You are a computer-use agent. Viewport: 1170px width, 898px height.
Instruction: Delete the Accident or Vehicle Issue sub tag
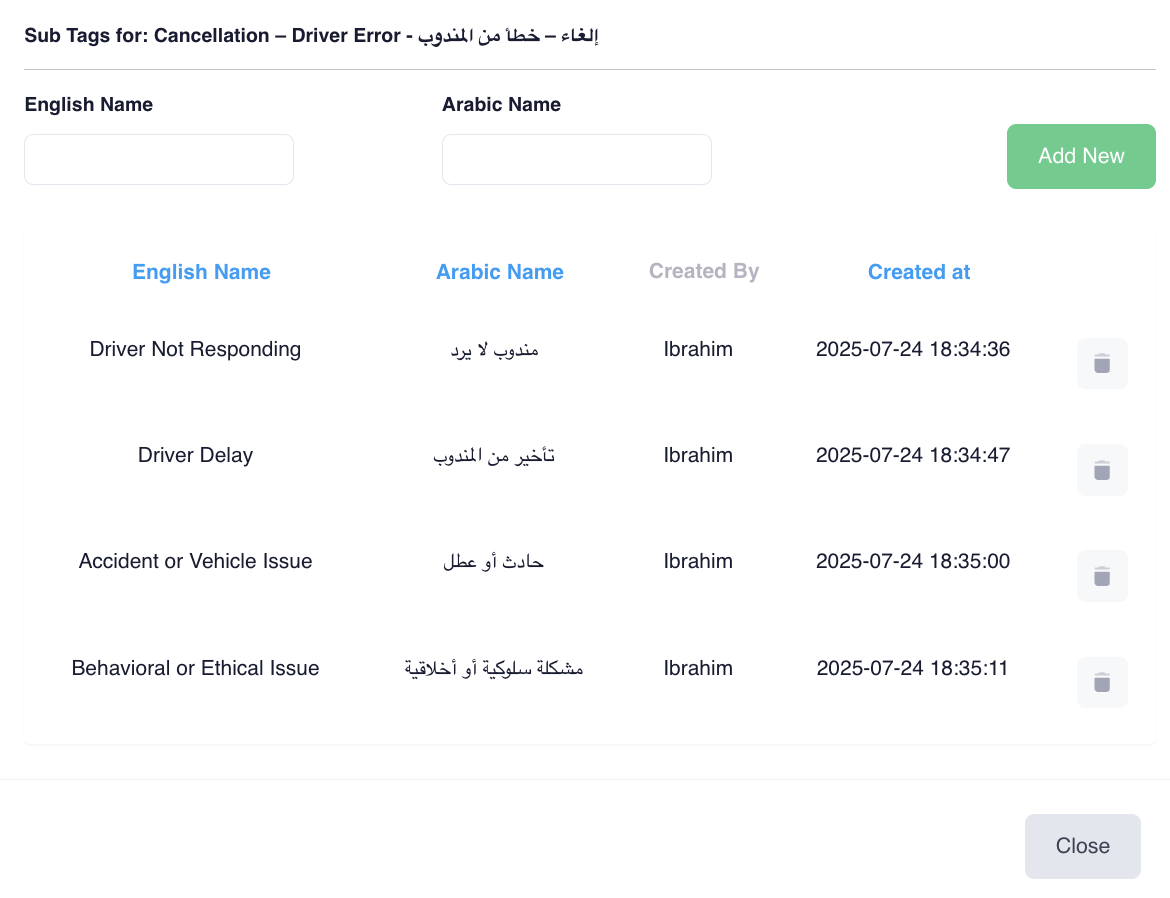(x=1101, y=576)
